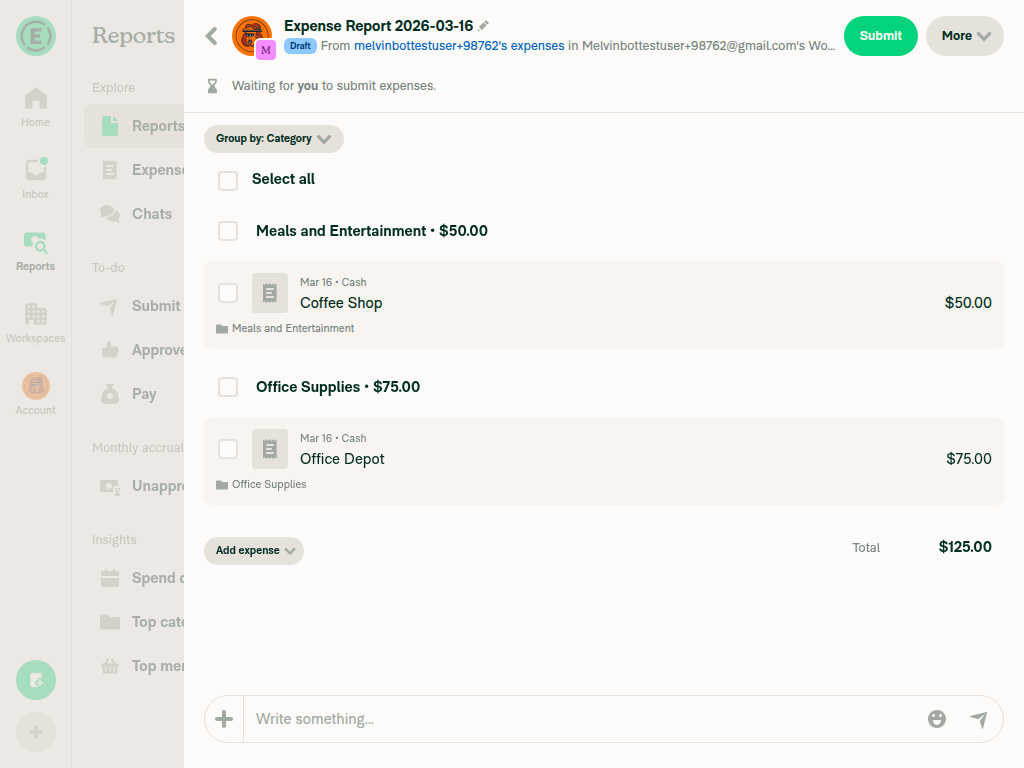Open the Group by: Category dropdown
The width and height of the screenshot is (1024, 768).
pyautogui.click(x=273, y=139)
